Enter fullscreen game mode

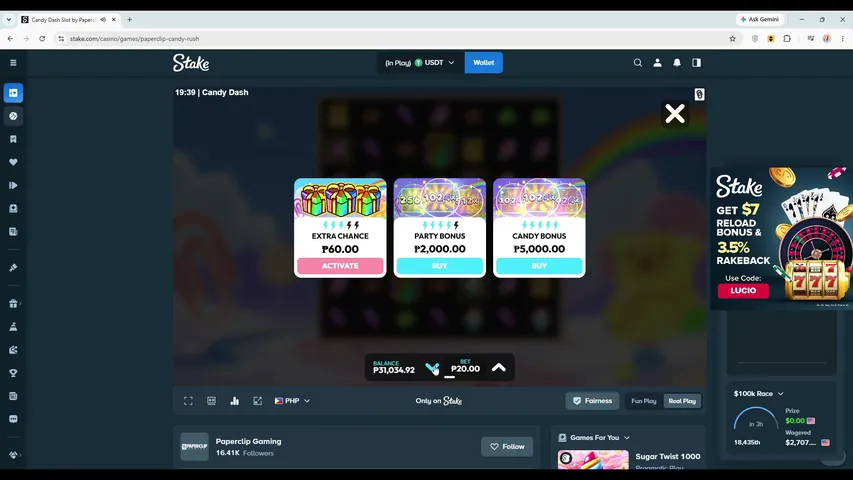click(x=188, y=401)
